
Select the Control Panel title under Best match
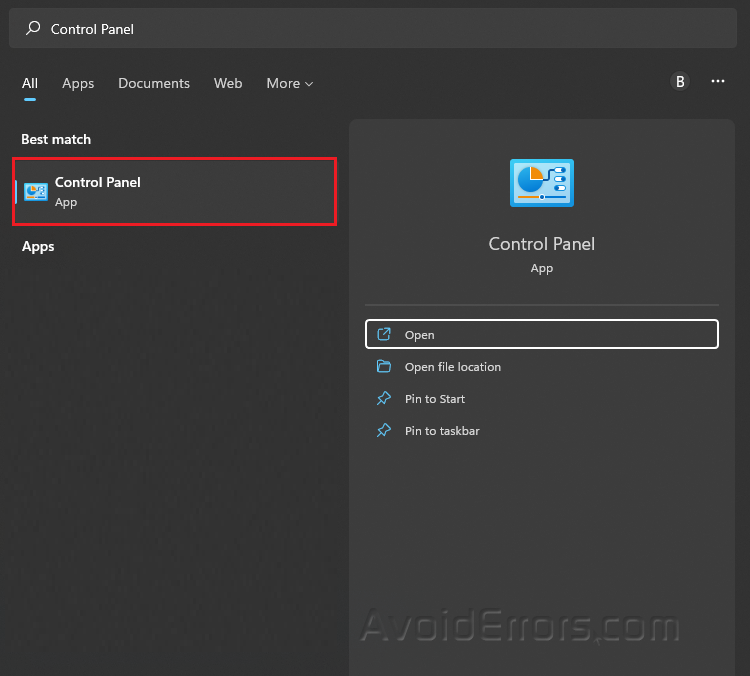pyautogui.click(x=98, y=182)
